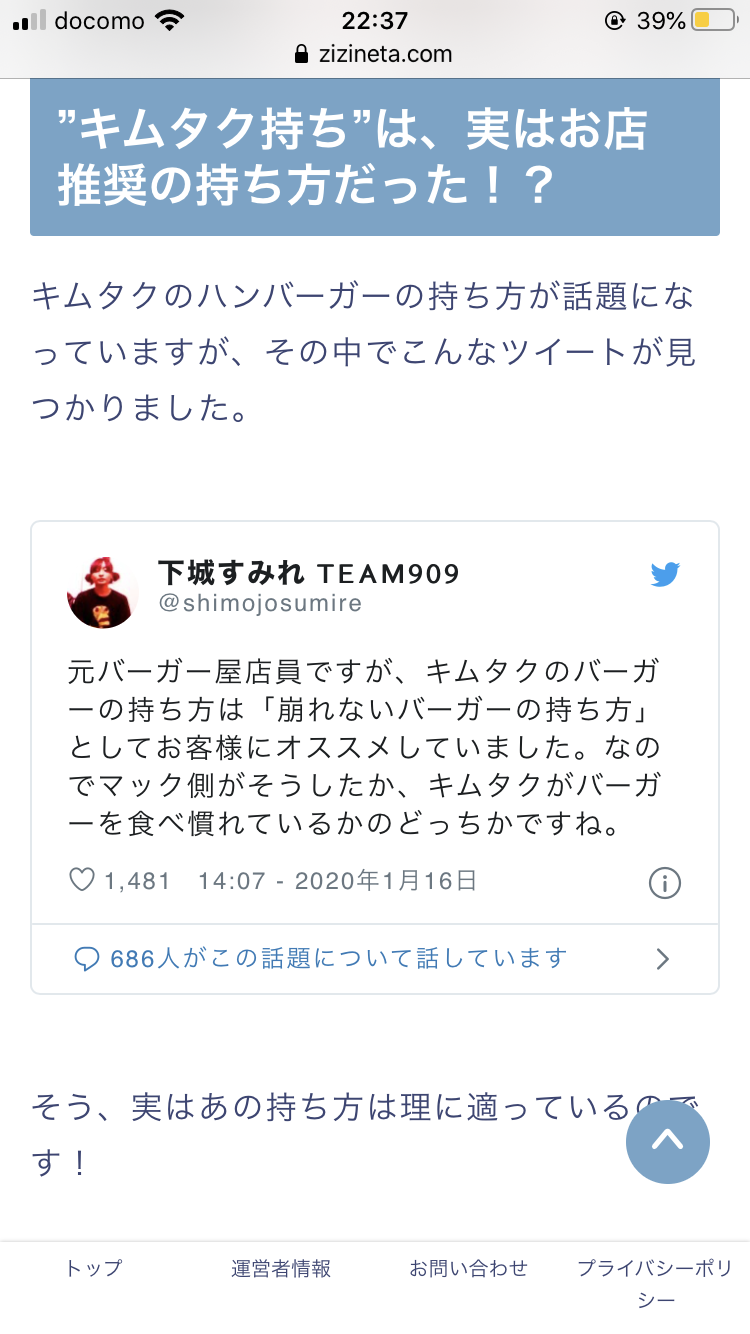Open tweet info circle icon
The height and width of the screenshot is (1334, 750).
[x=665, y=883]
